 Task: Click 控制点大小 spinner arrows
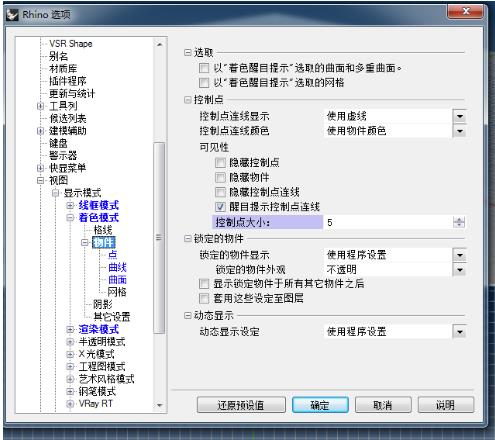pos(459,222)
